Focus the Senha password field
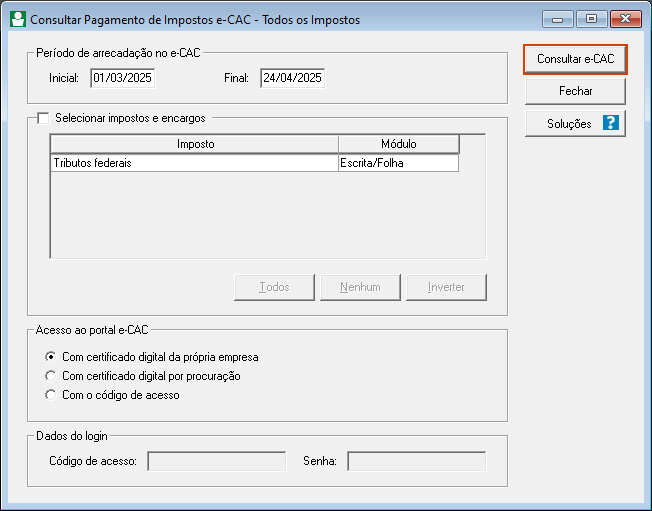This screenshot has height=511, width=652. 417,461
